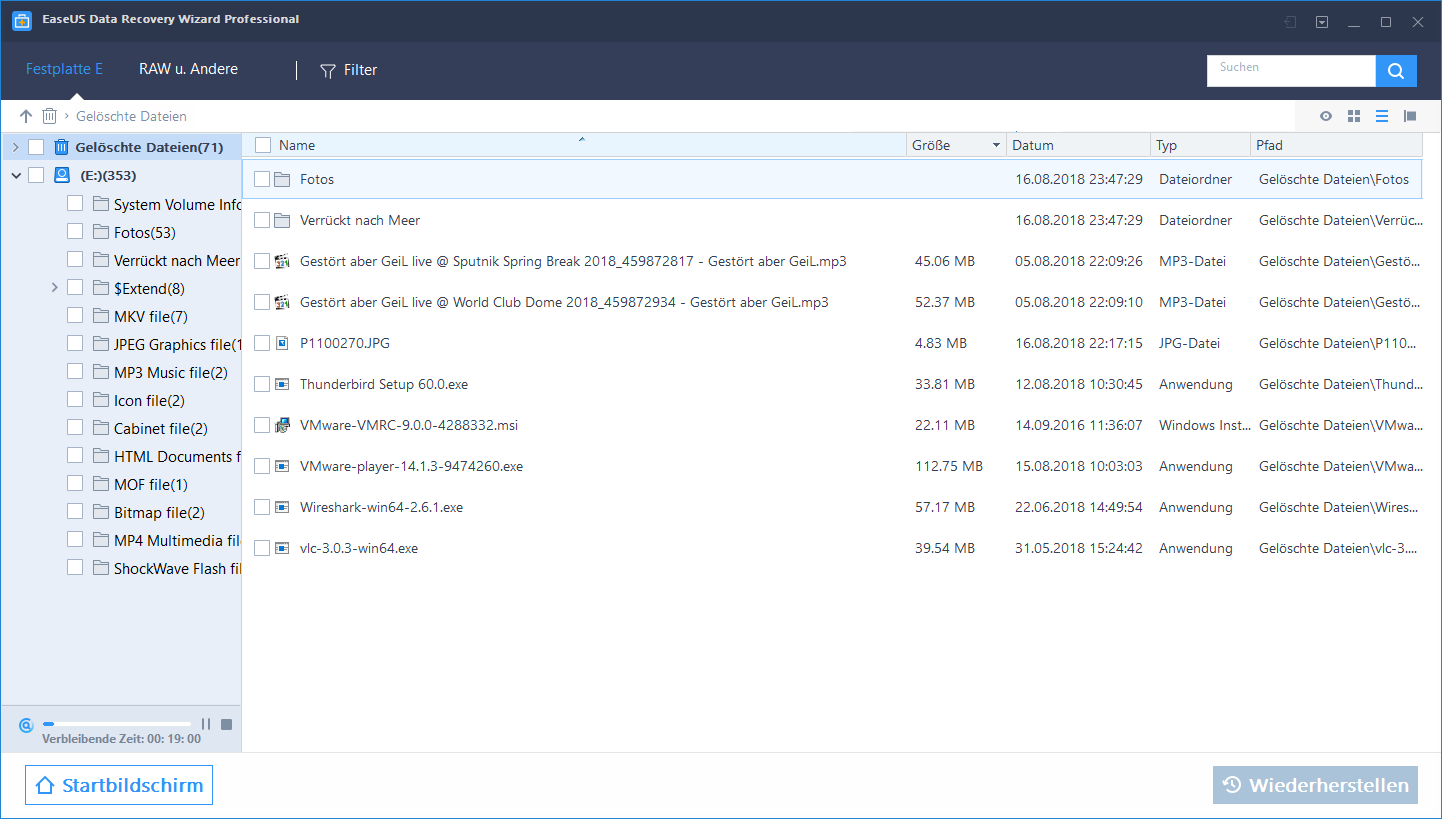Switch to the RAW u. Andere tab

point(188,69)
